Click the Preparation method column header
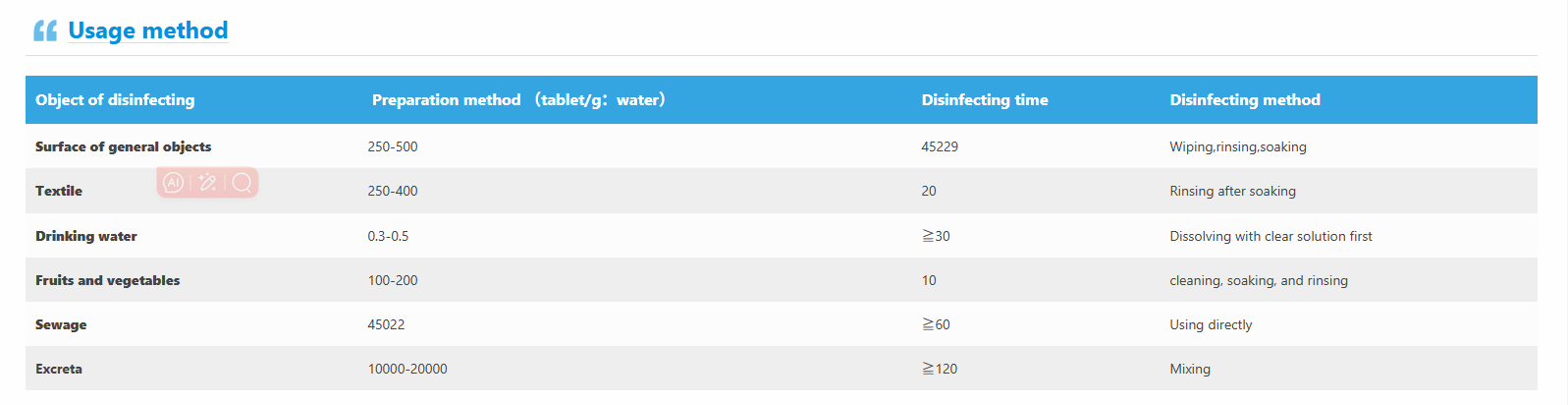Viewport: 1568px width, 405px height. 518,99
